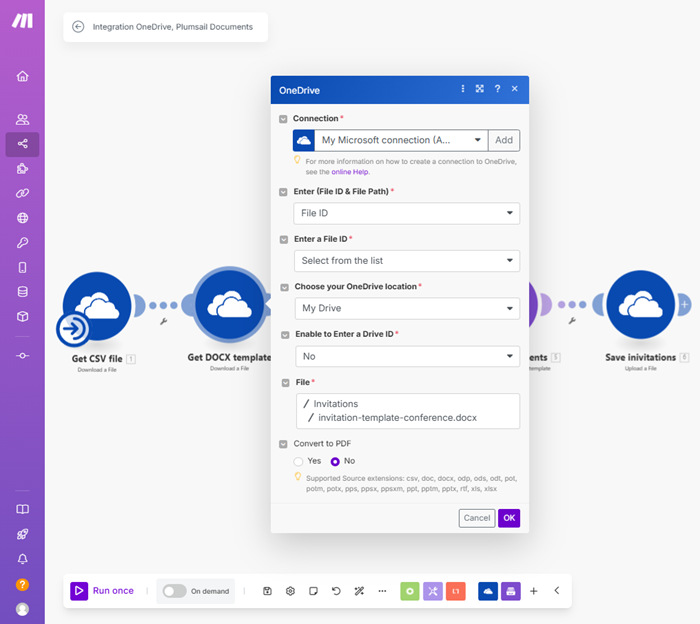The height and width of the screenshot is (624, 700).
Task: Click the auto-align magic wand icon
Action: 359,591
